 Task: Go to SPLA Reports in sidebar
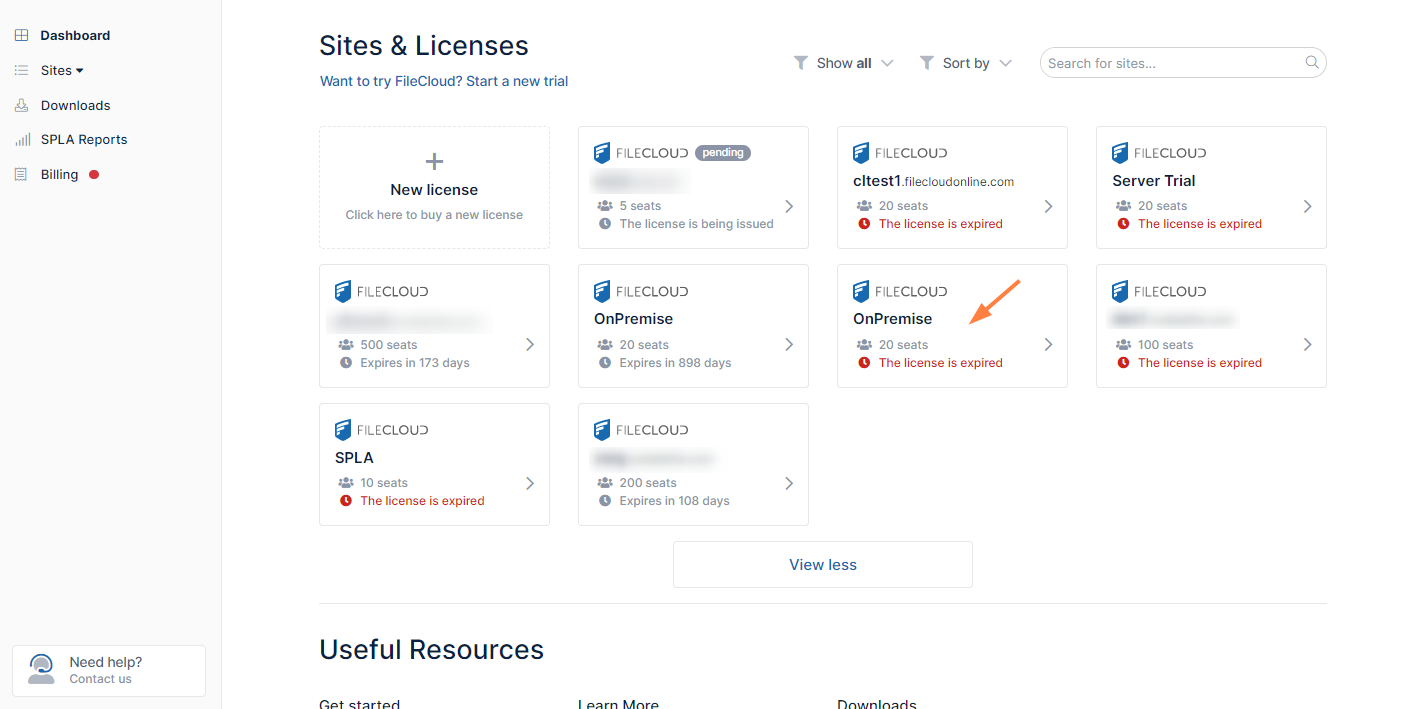tap(84, 140)
